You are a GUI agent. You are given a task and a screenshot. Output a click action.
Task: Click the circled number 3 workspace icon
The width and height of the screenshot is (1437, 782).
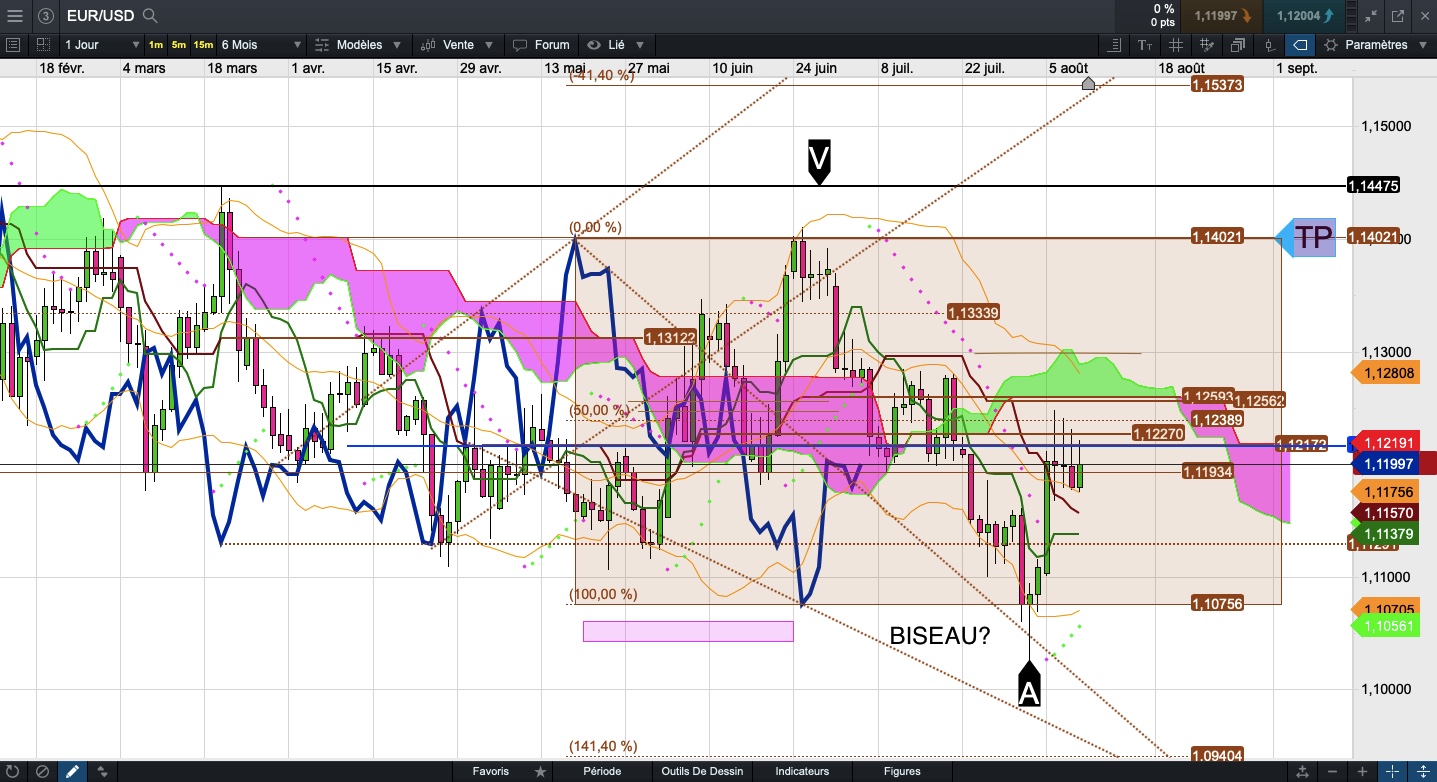point(46,15)
